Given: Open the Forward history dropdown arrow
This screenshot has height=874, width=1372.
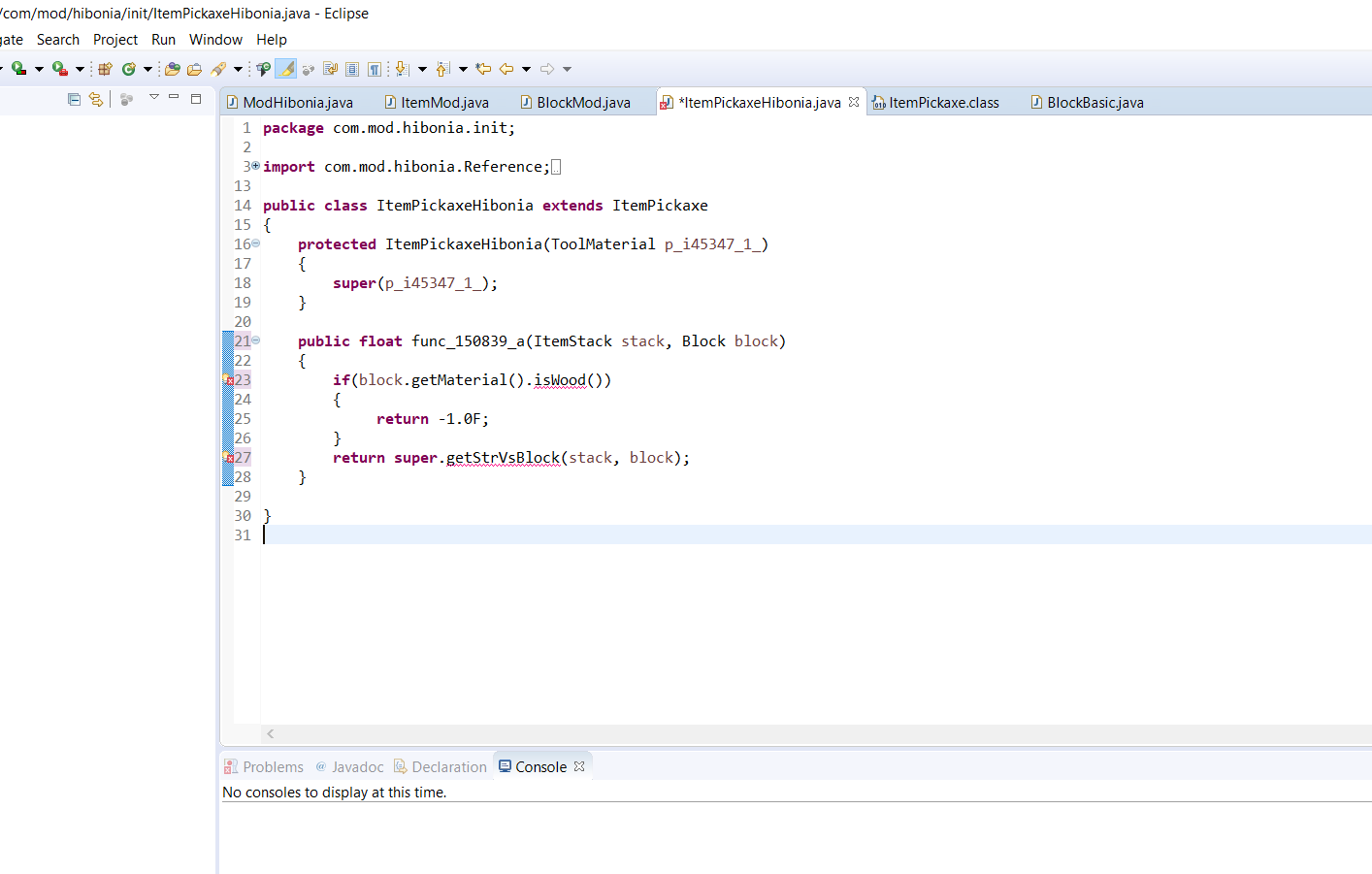Looking at the screenshot, I should (x=567, y=69).
